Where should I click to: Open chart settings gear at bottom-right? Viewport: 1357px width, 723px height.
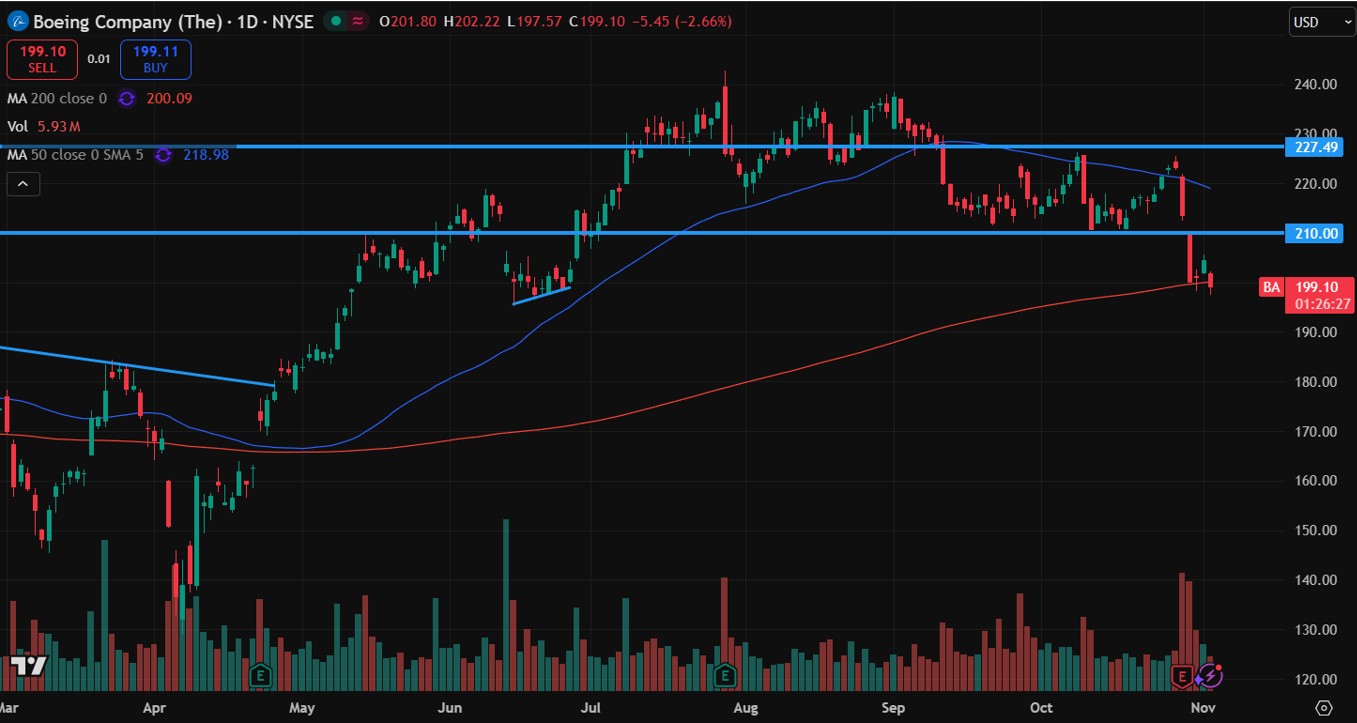[x=1324, y=706]
